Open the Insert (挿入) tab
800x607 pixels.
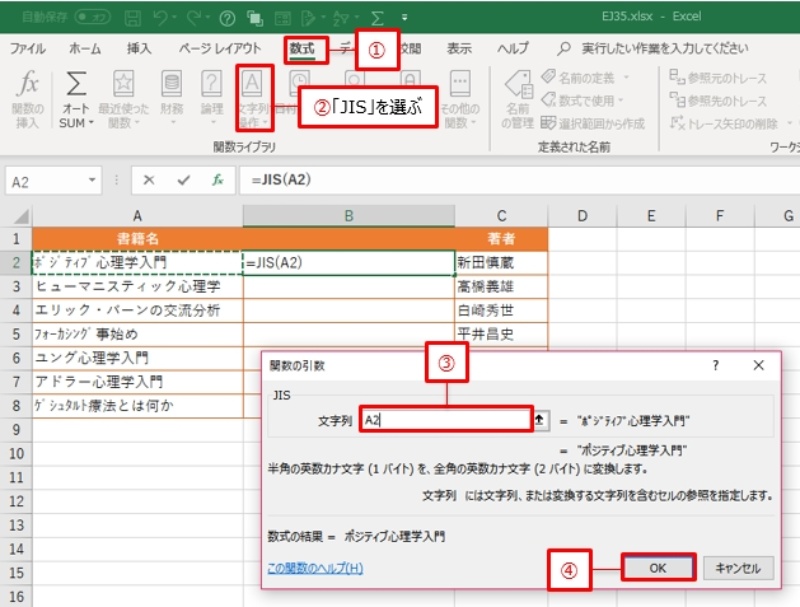(139, 48)
